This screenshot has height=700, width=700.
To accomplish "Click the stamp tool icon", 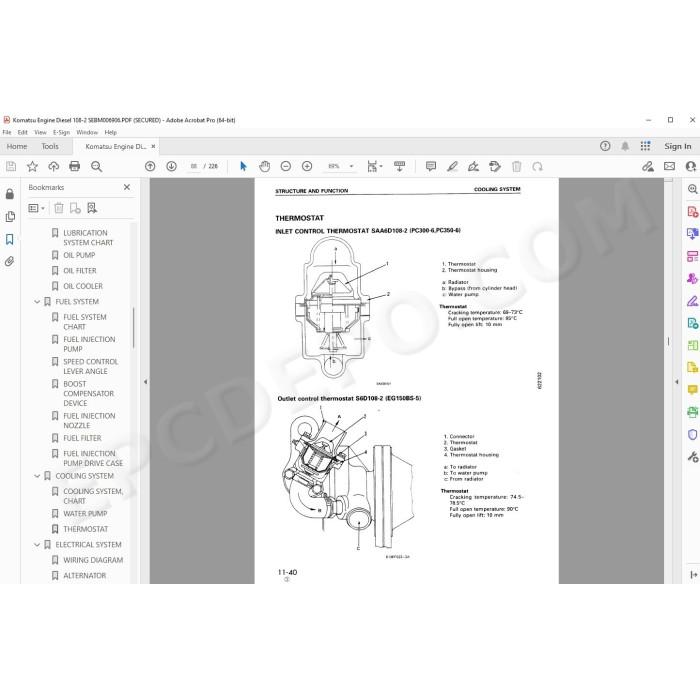I will [x=495, y=167].
